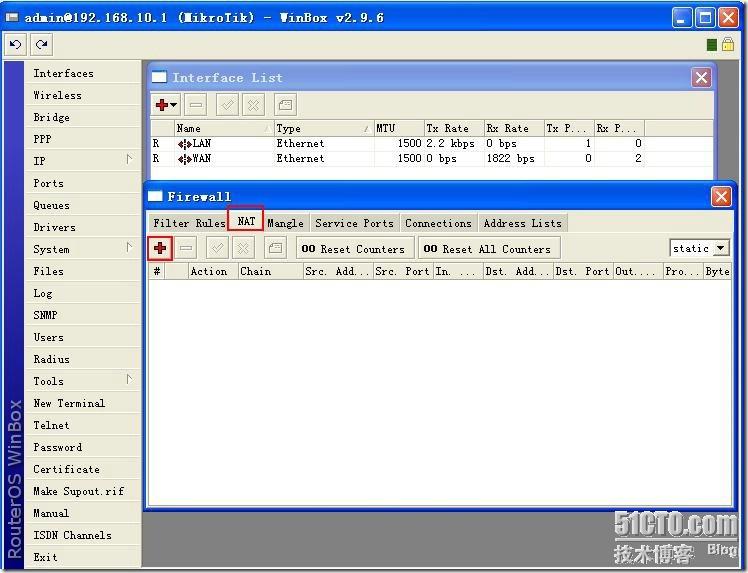
Task: Switch to the Filter Rules tab
Action: [189, 223]
